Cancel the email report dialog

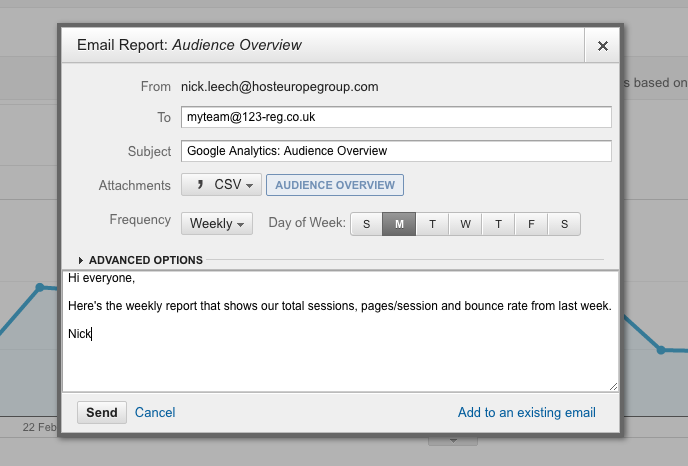click(x=155, y=412)
